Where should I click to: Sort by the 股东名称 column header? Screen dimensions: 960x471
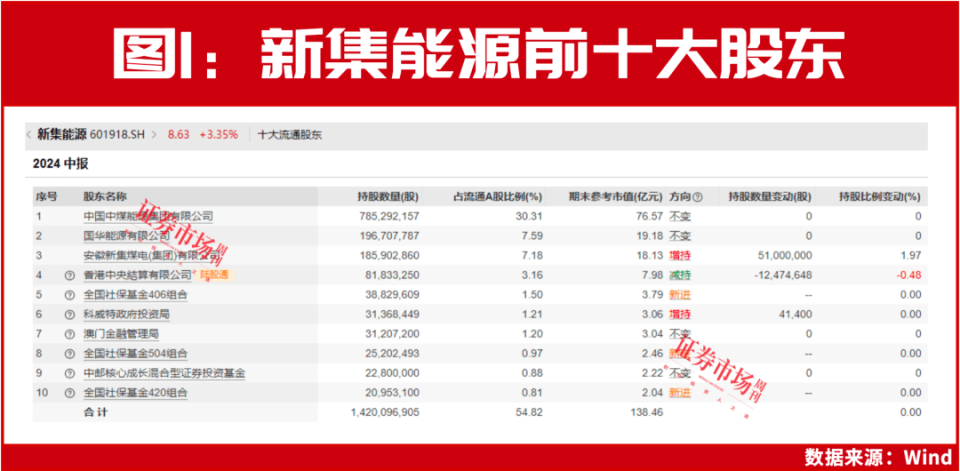(x=105, y=197)
